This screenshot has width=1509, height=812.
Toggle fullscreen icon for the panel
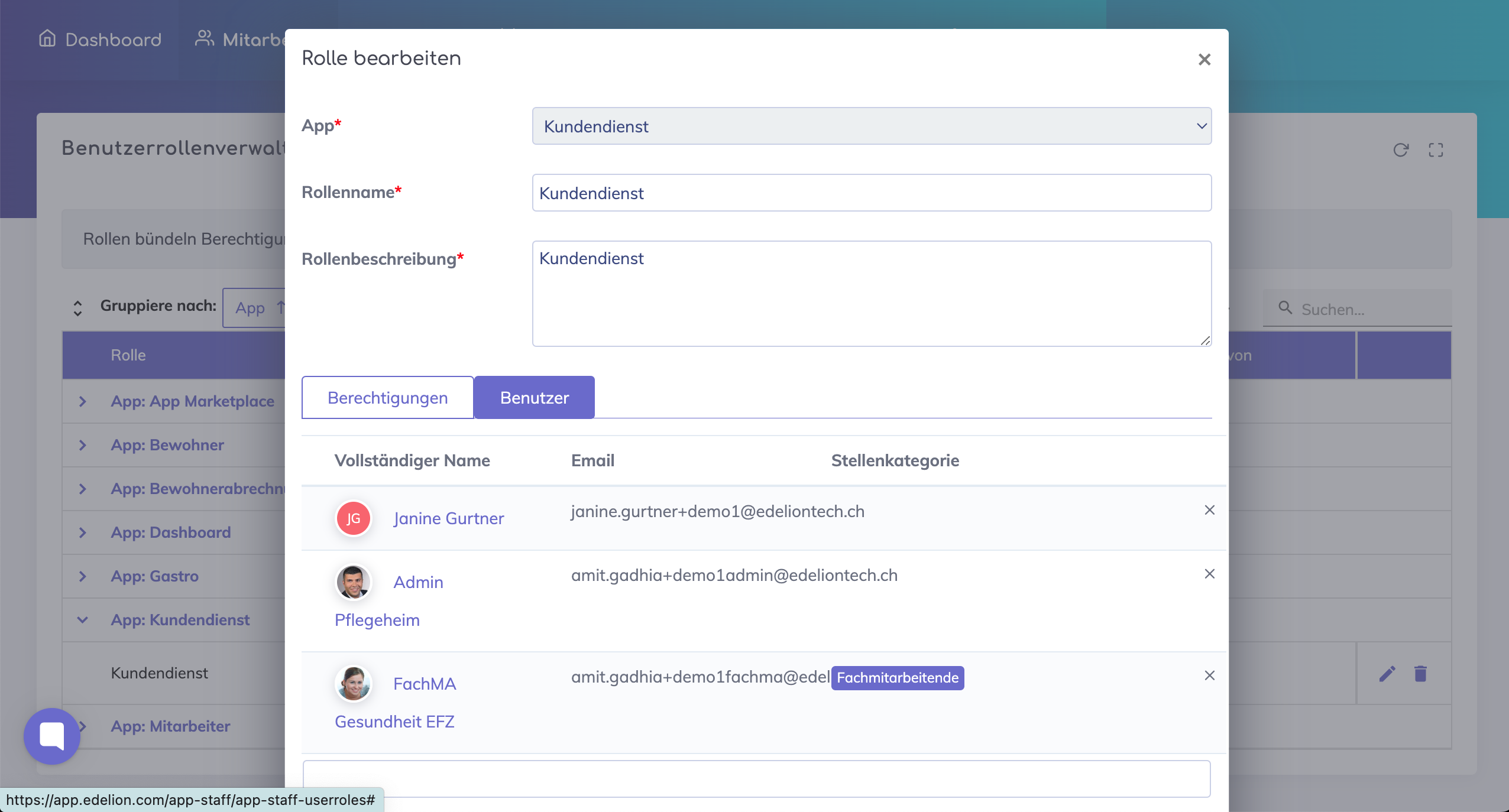coord(1436,150)
